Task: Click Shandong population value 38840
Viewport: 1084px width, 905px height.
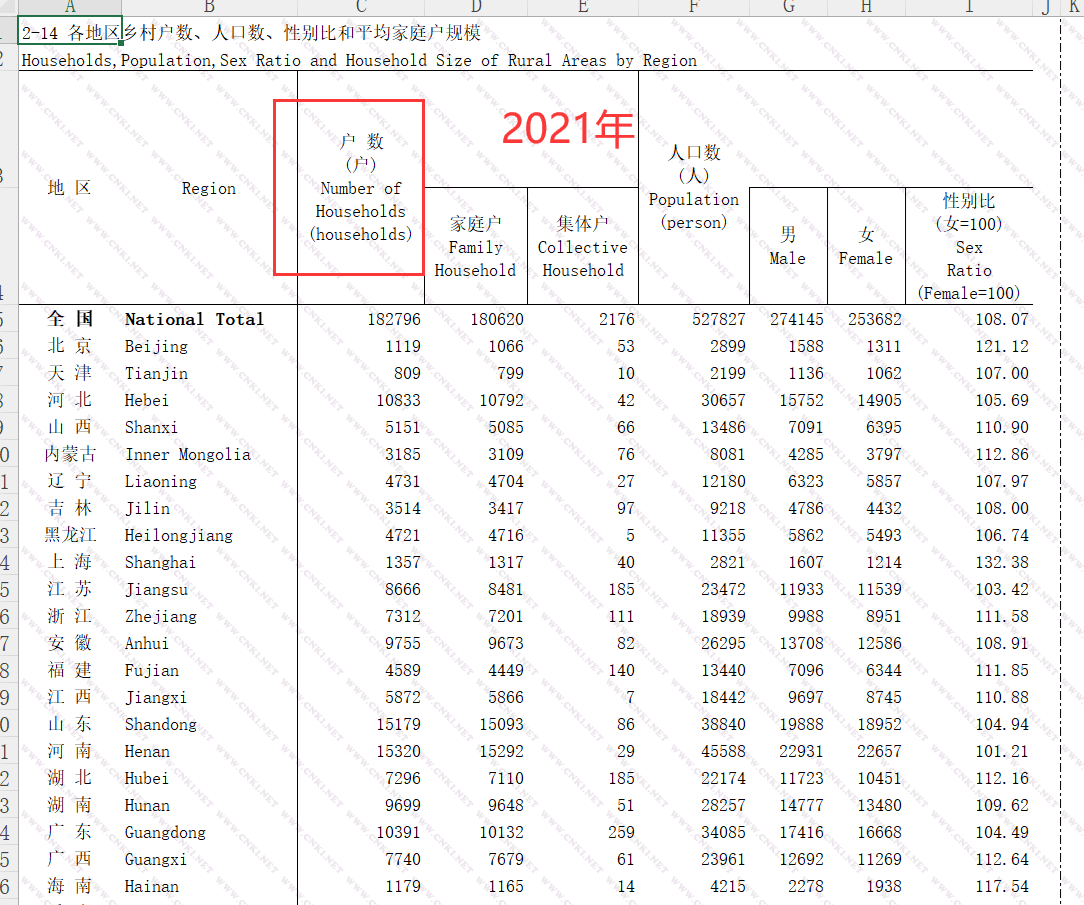Action: pos(723,724)
